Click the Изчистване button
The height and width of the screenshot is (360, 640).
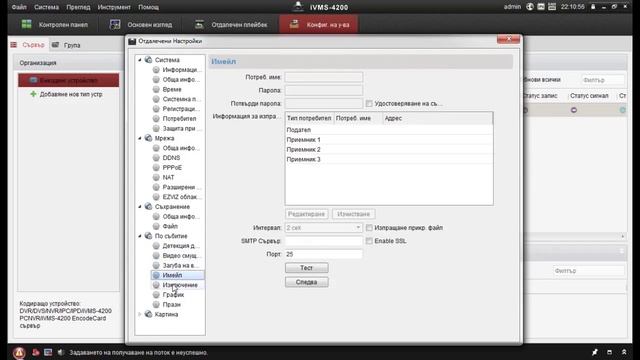tap(353, 214)
